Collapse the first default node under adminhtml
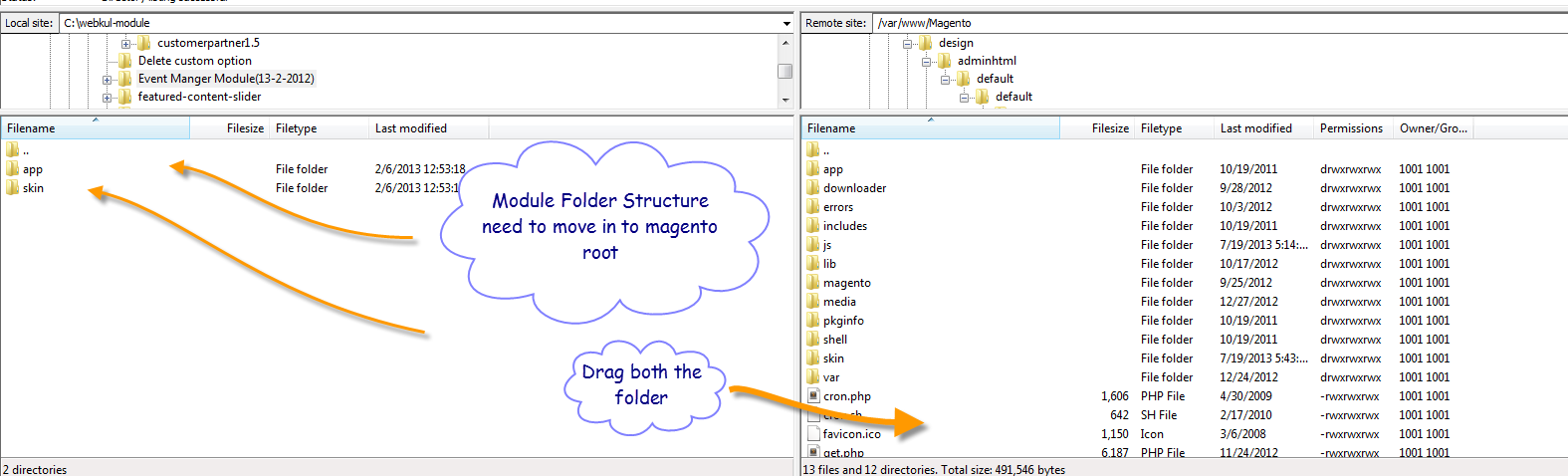The height and width of the screenshot is (476, 1568). pos(945,80)
